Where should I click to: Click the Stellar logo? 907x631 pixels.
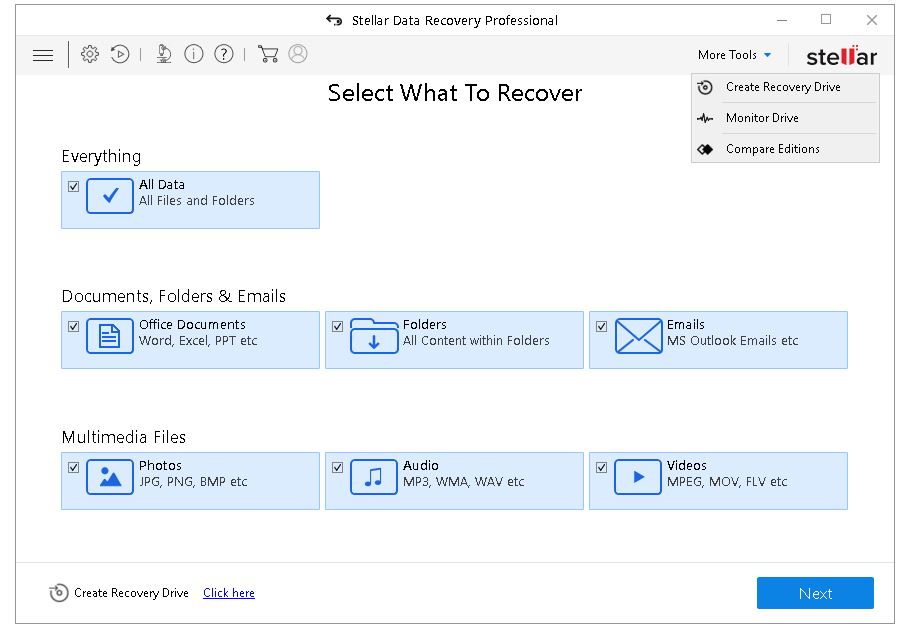[x=842, y=56]
